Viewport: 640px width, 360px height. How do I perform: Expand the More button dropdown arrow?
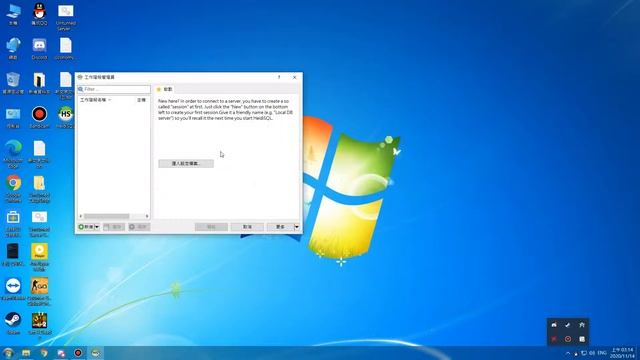pyautogui.click(x=297, y=227)
